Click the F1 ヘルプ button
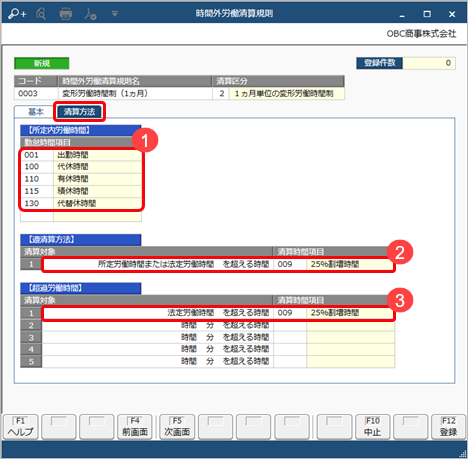This screenshot has height=459, width=468. [21, 427]
